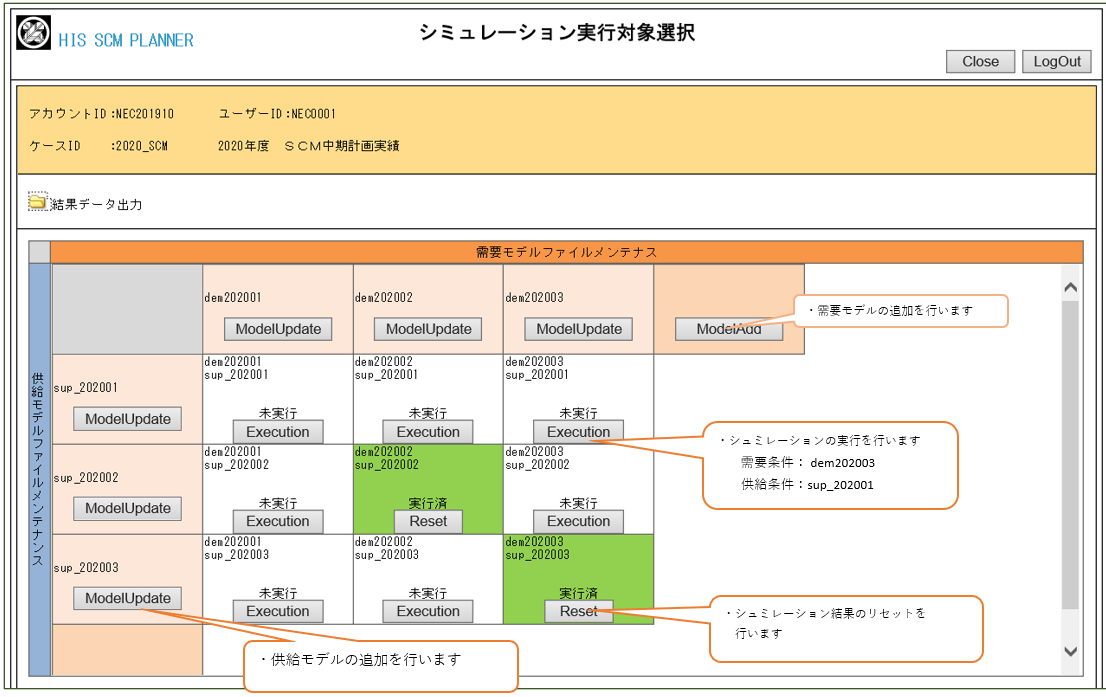Screen dimensions: 1106x697
Task: Click ModelUpdate under dem202003
Action: [x=579, y=329]
